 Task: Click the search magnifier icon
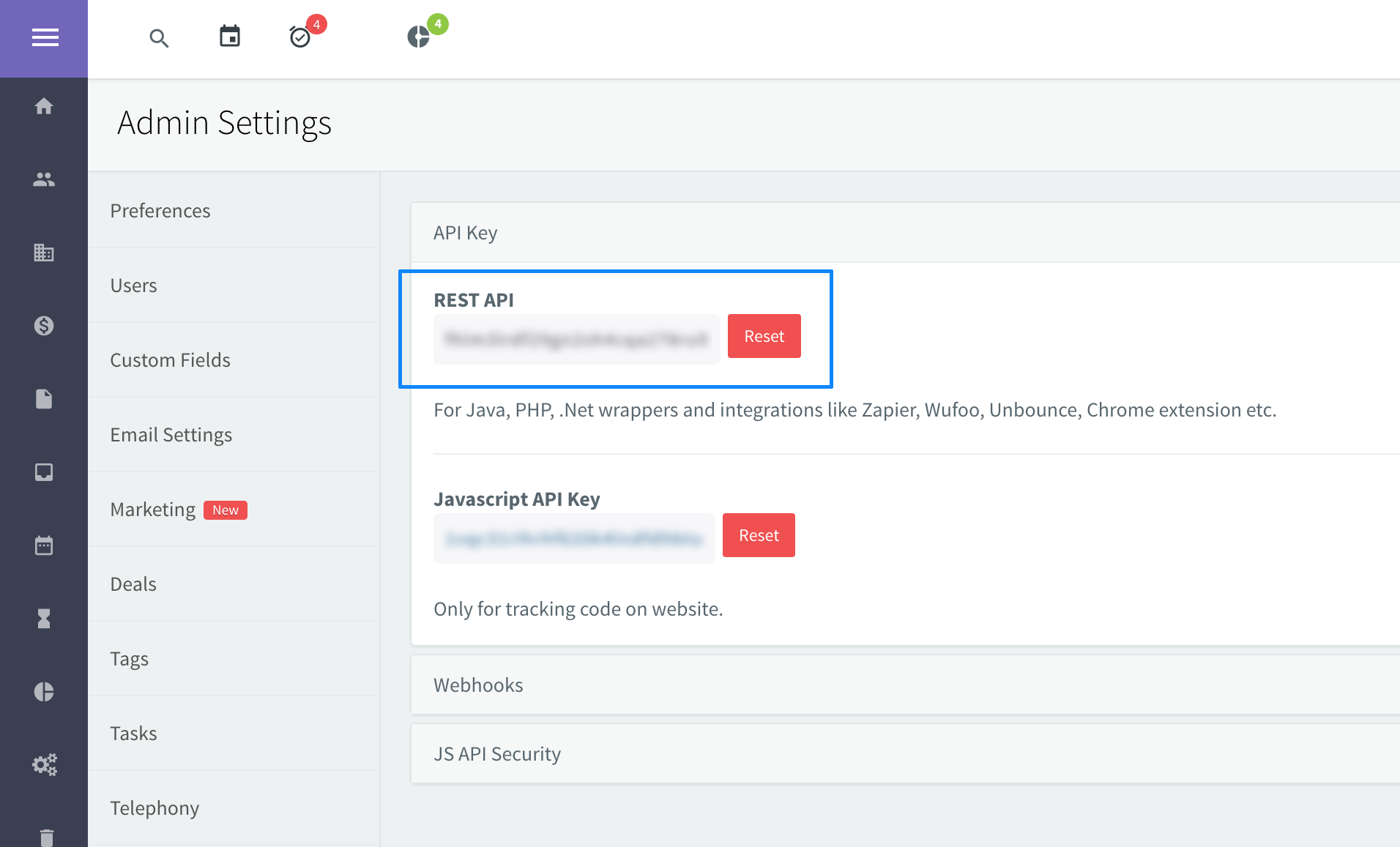pyautogui.click(x=159, y=38)
